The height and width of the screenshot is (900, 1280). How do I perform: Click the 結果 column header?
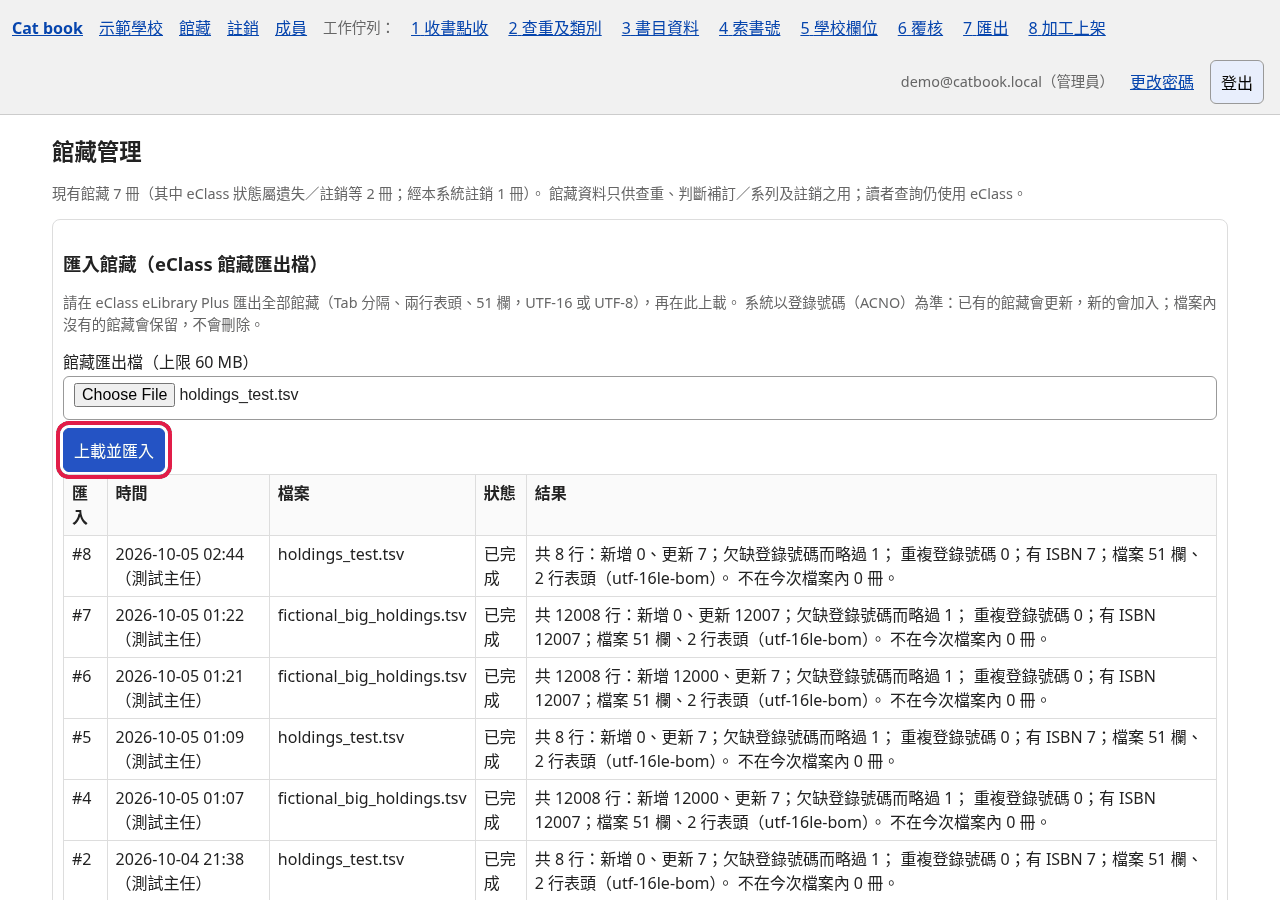pyautogui.click(x=871, y=505)
